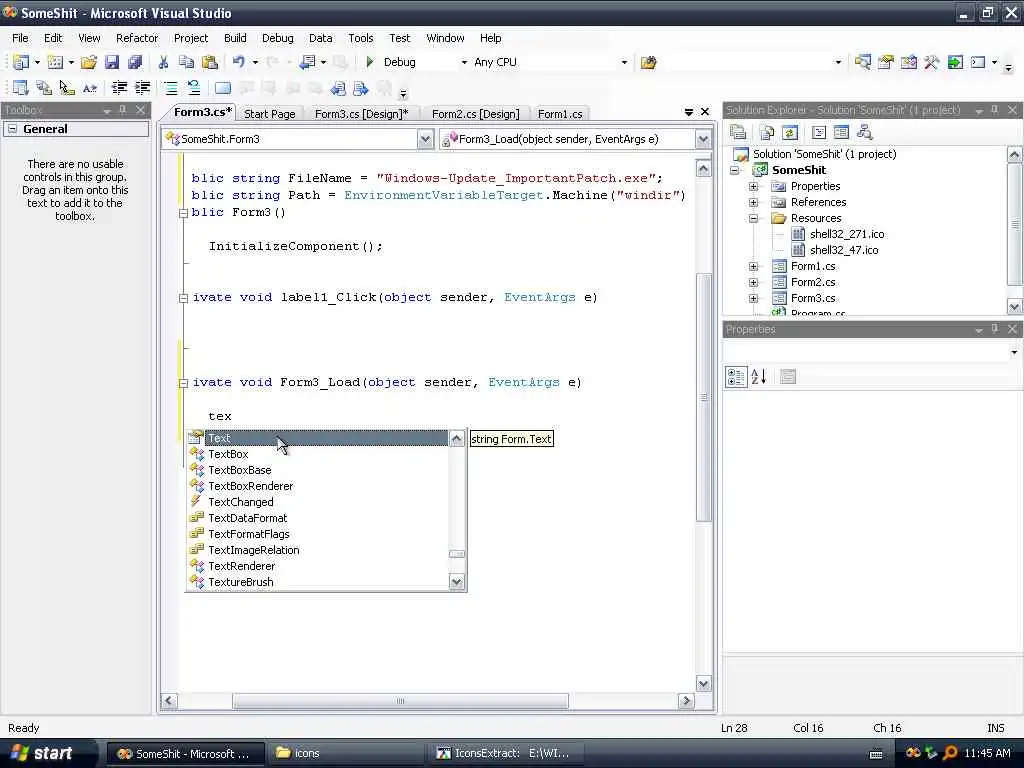Viewport: 1024px width, 768px height.
Task: Click the editor horizontal scrollbar thumb
Action: coord(400,701)
